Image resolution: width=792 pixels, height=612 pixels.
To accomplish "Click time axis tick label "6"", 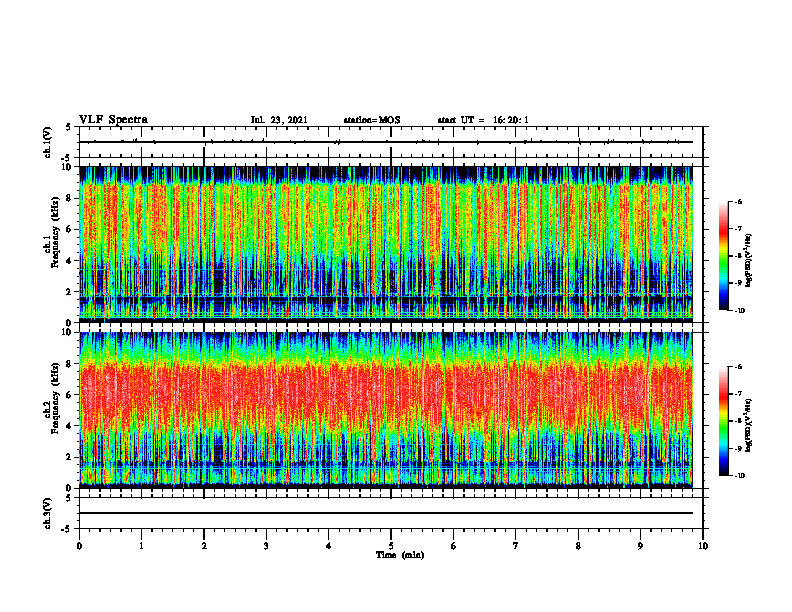I will pos(454,546).
